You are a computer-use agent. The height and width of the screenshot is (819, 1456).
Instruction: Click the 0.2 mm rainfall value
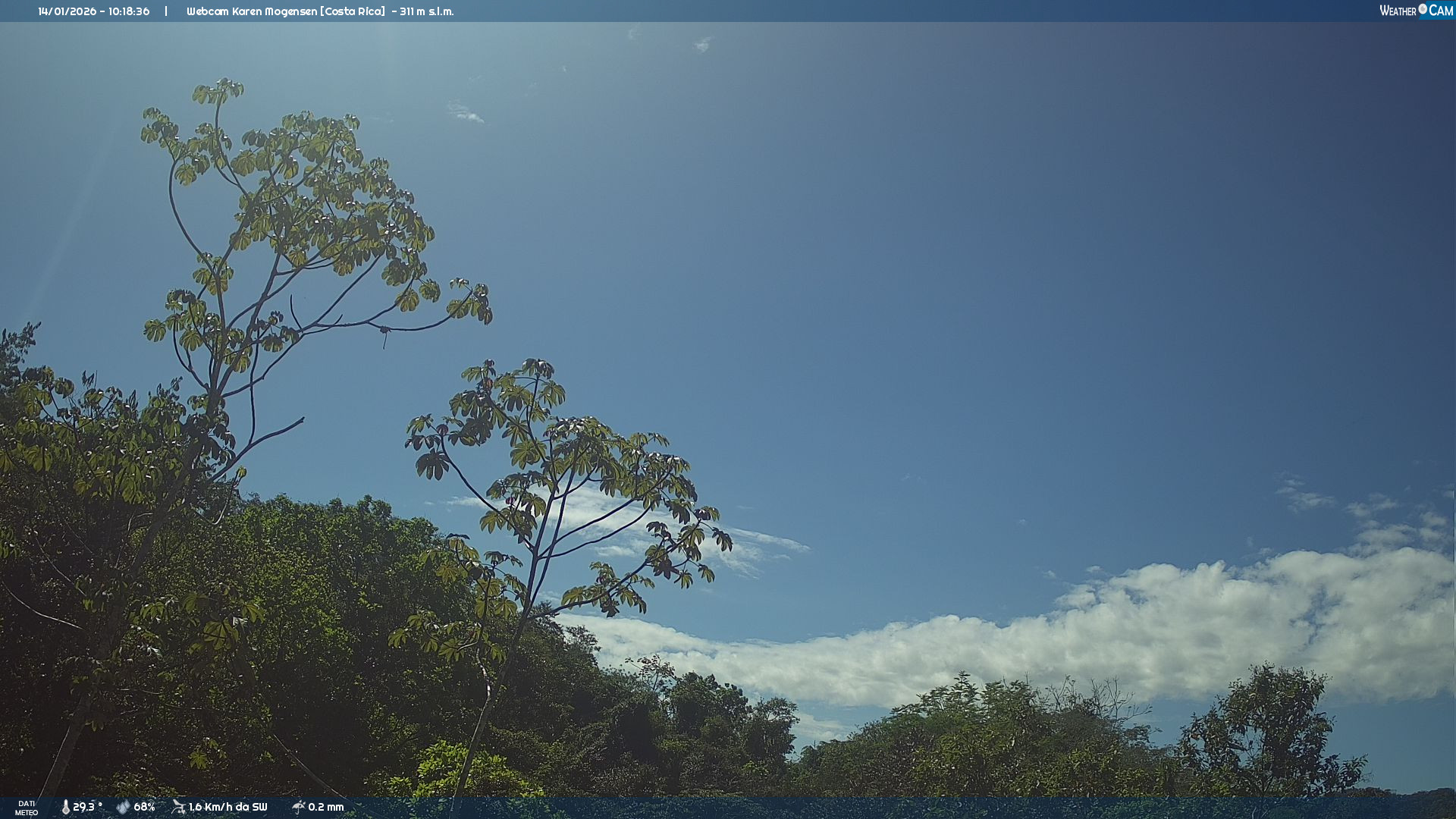coord(326,807)
